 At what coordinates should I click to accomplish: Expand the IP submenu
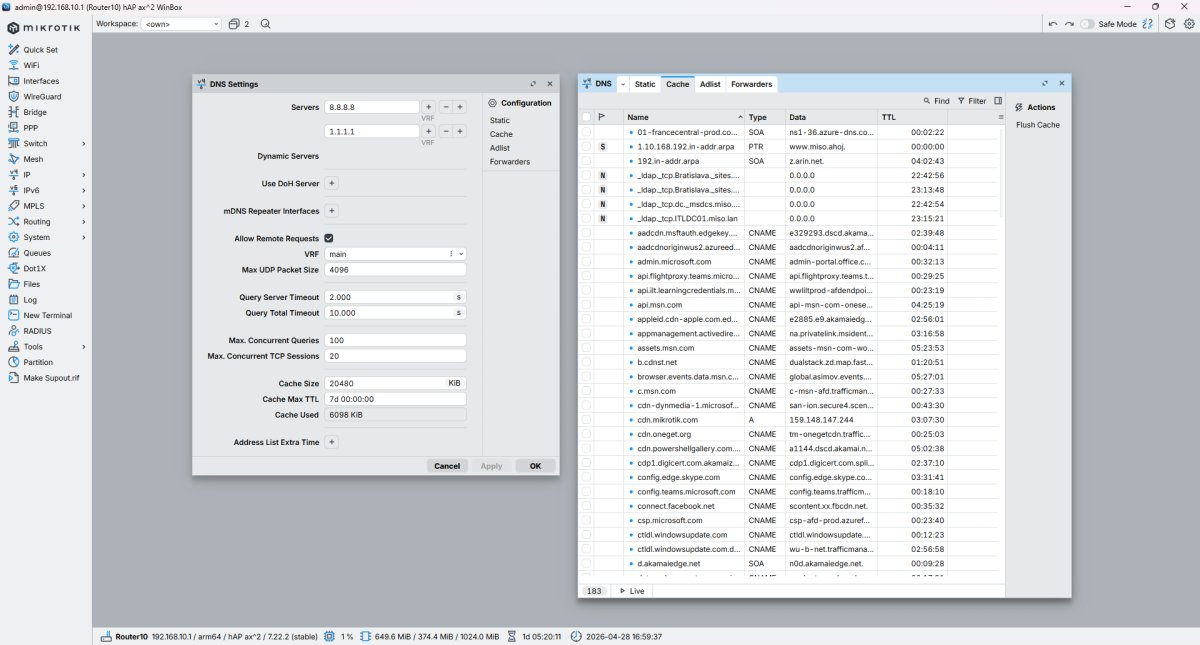(x=83, y=175)
